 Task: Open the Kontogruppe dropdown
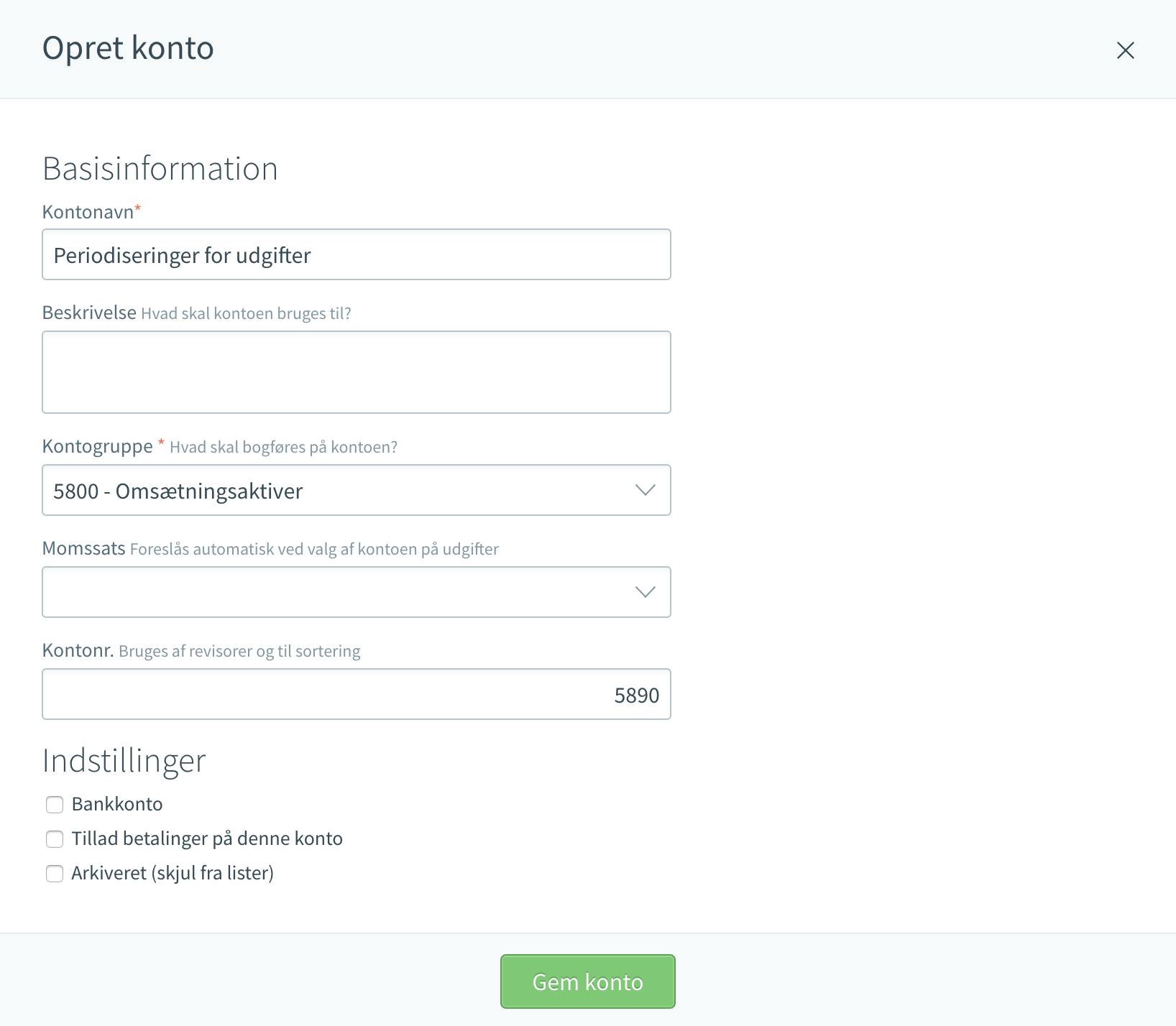click(x=357, y=490)
